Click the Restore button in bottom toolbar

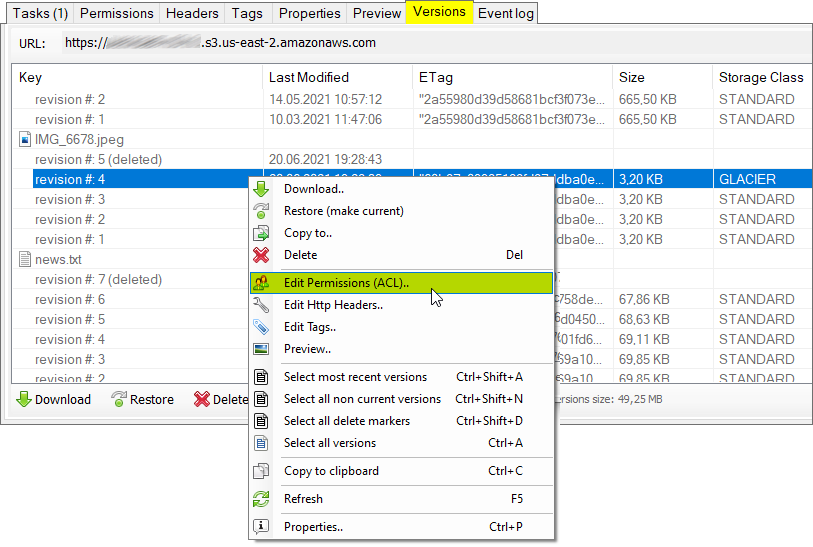(x=143, y=399)
